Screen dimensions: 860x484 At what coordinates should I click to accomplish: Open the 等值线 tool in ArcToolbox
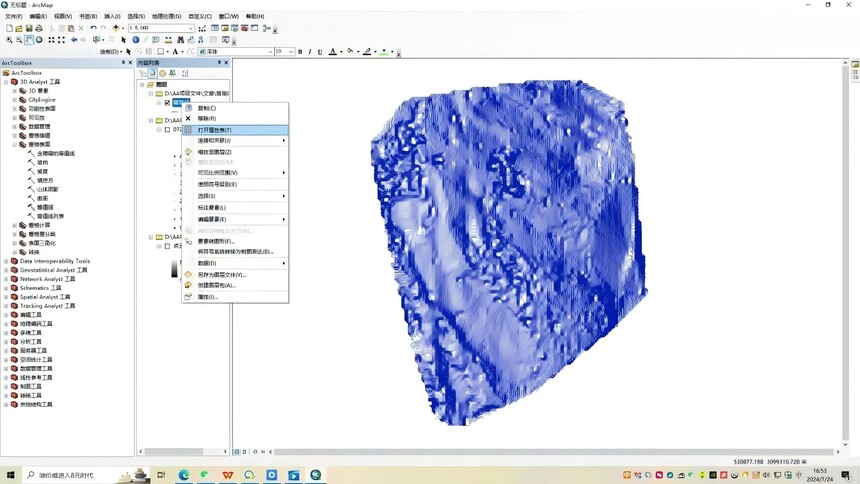(45, 207)
